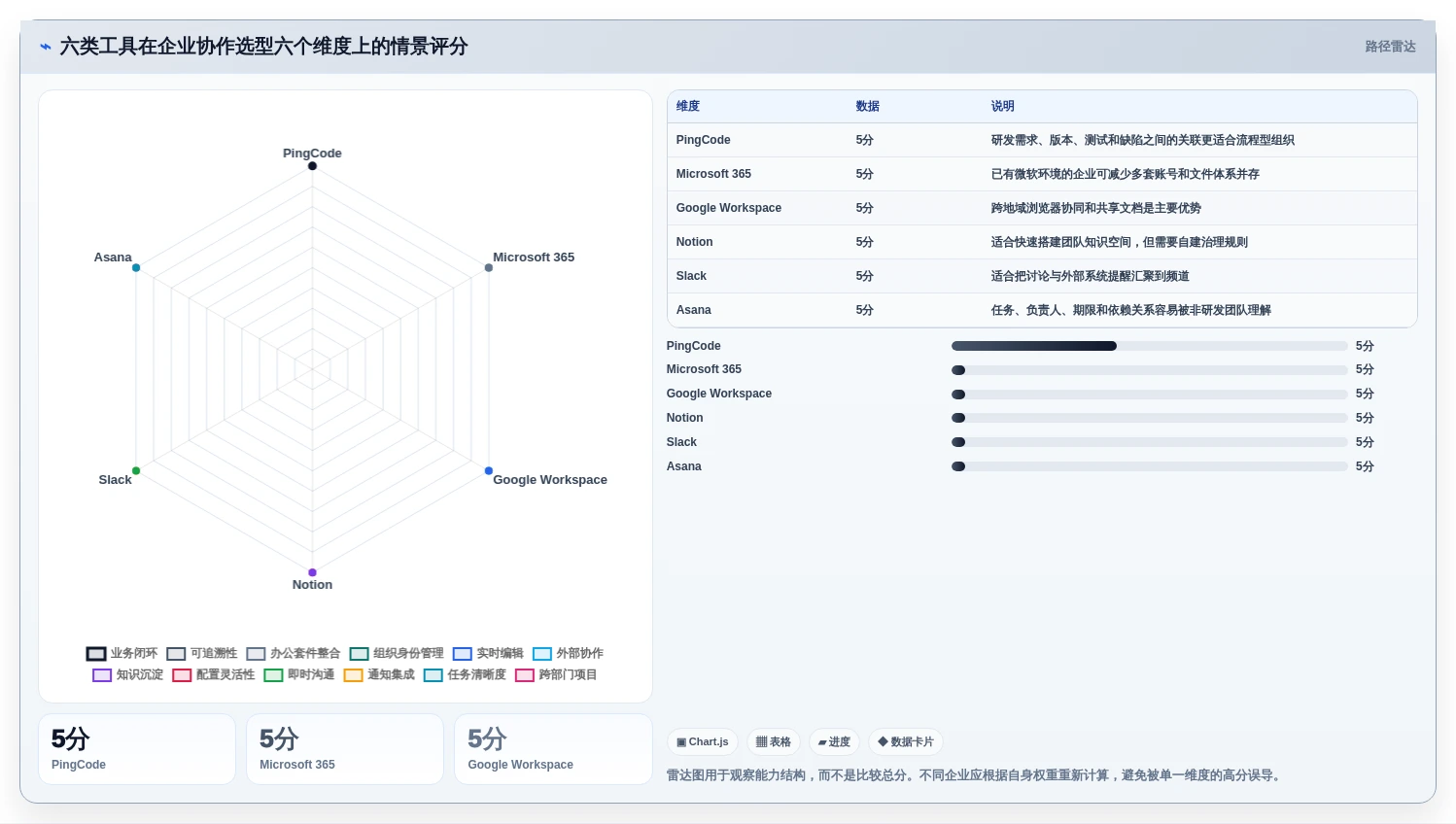This screenshot has height=824, width=1456.
Task: Click the Microsoft 365 progress bar
Action: [1150, 370]
